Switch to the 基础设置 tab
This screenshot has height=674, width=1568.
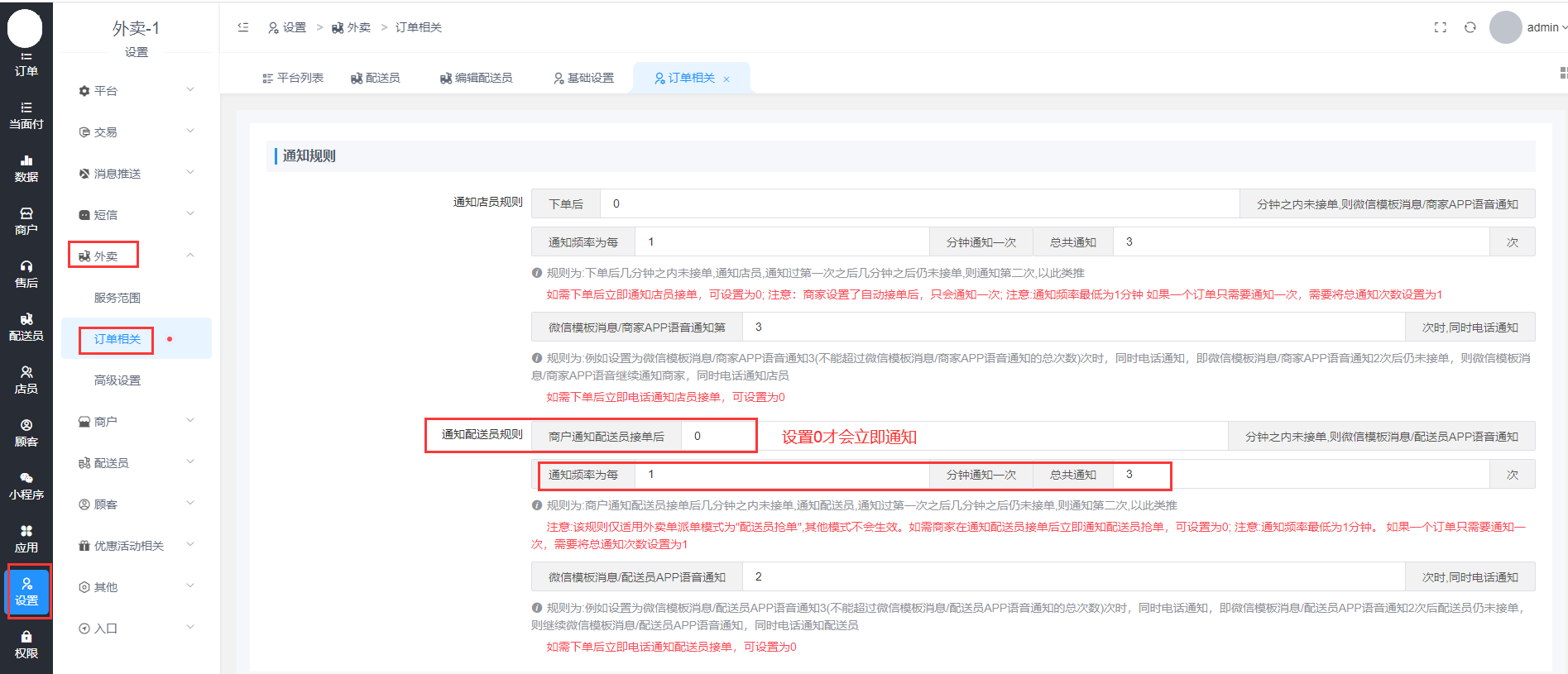click(584, 78)
